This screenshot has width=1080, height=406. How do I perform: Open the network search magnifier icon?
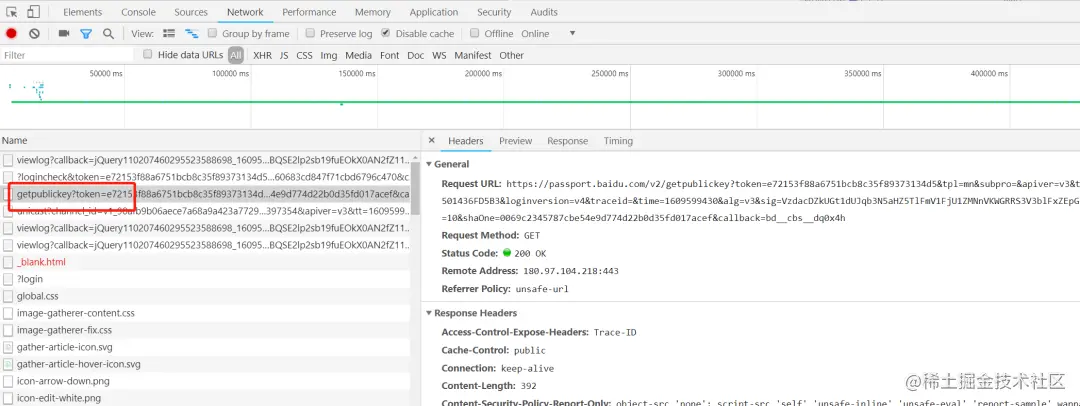coord(108,33)
